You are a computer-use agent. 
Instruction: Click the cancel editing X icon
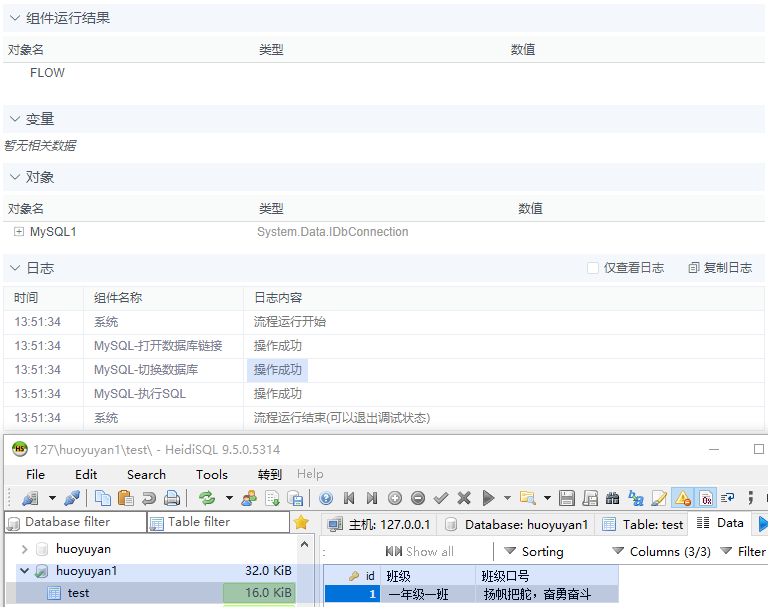464,498
